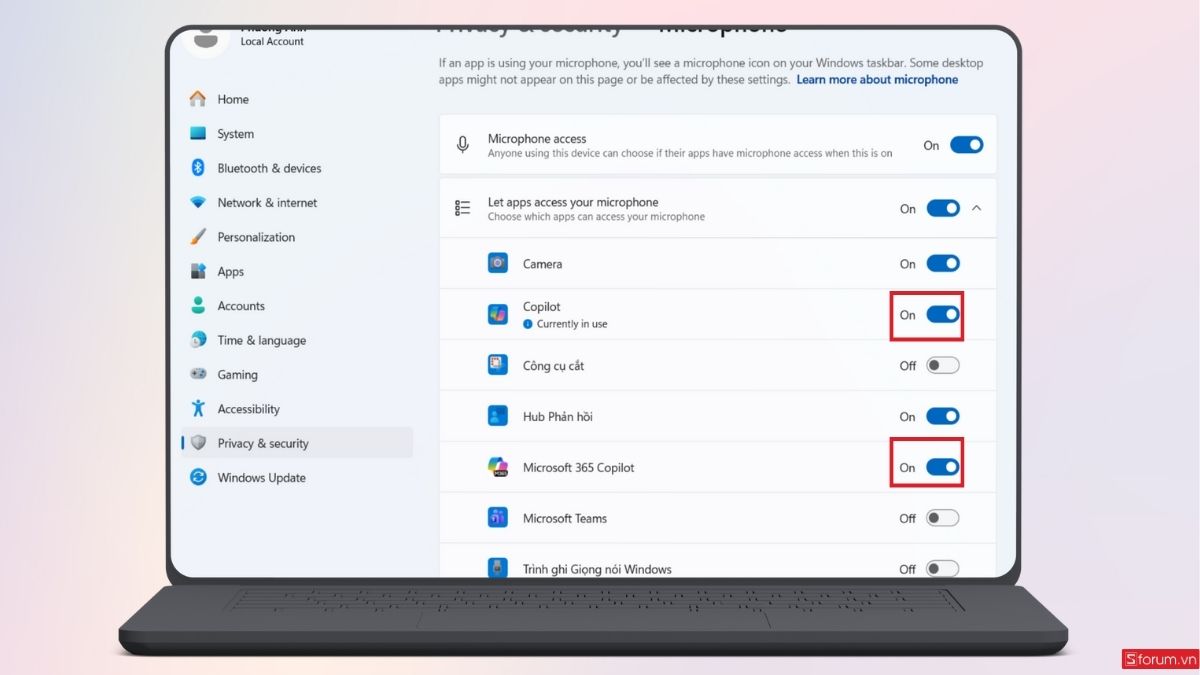
Task: Go to Time & language settings
Action: (x=296, y=340)
